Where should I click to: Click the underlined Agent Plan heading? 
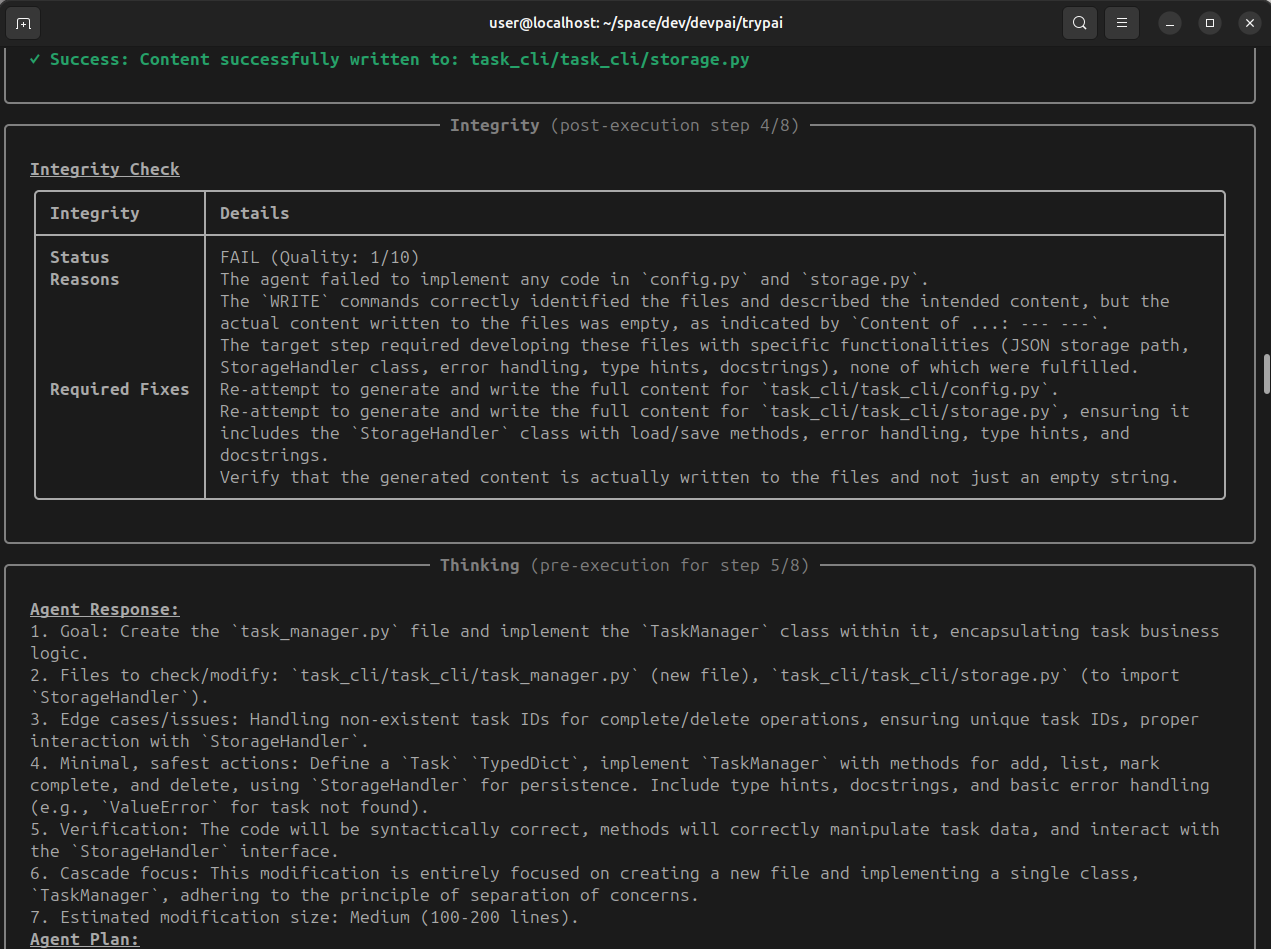pos(85,939)
